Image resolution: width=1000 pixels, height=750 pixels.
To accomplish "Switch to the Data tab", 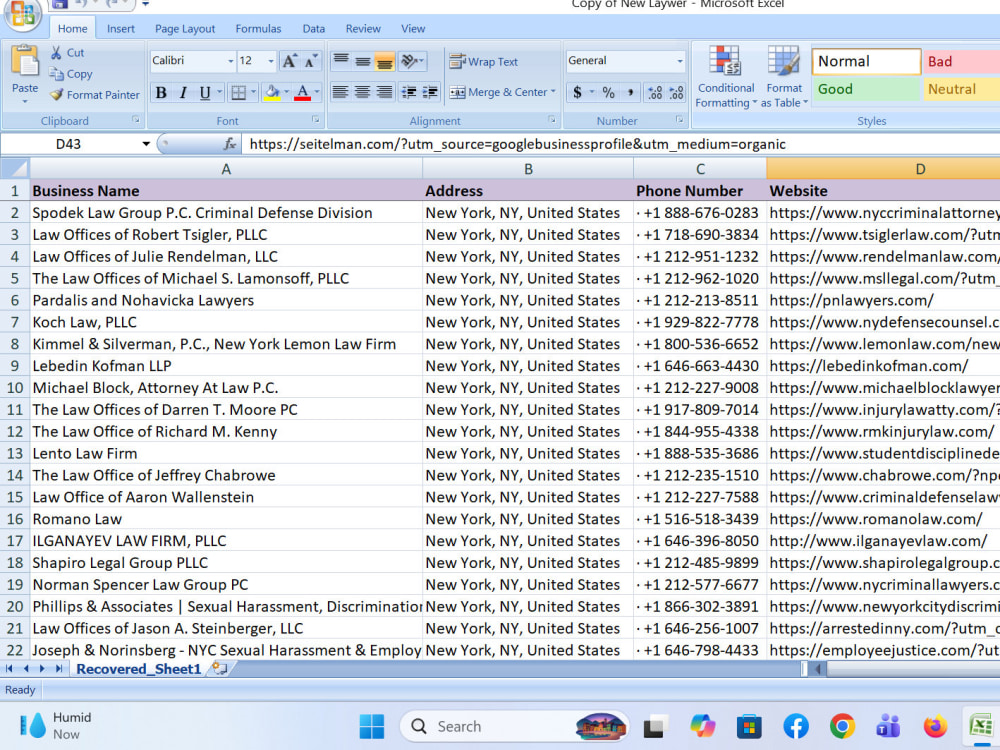I will 313,29.
